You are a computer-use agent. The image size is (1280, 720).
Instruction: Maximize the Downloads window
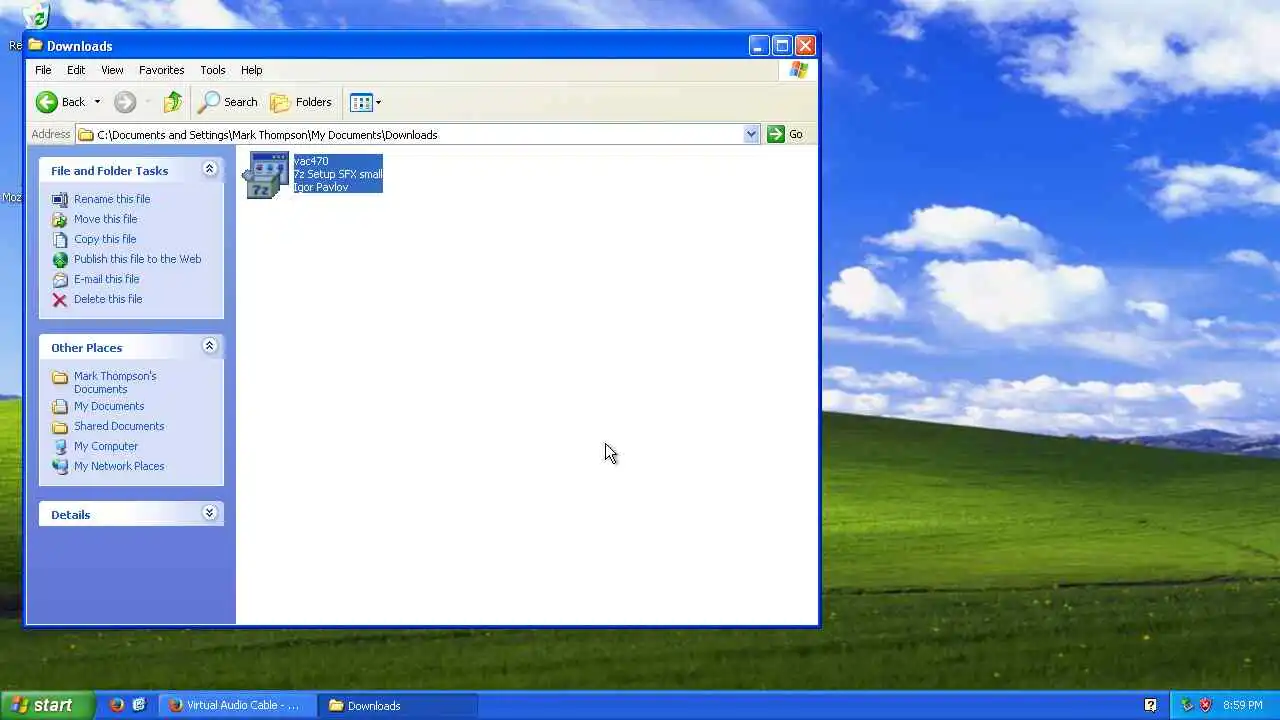782,45
